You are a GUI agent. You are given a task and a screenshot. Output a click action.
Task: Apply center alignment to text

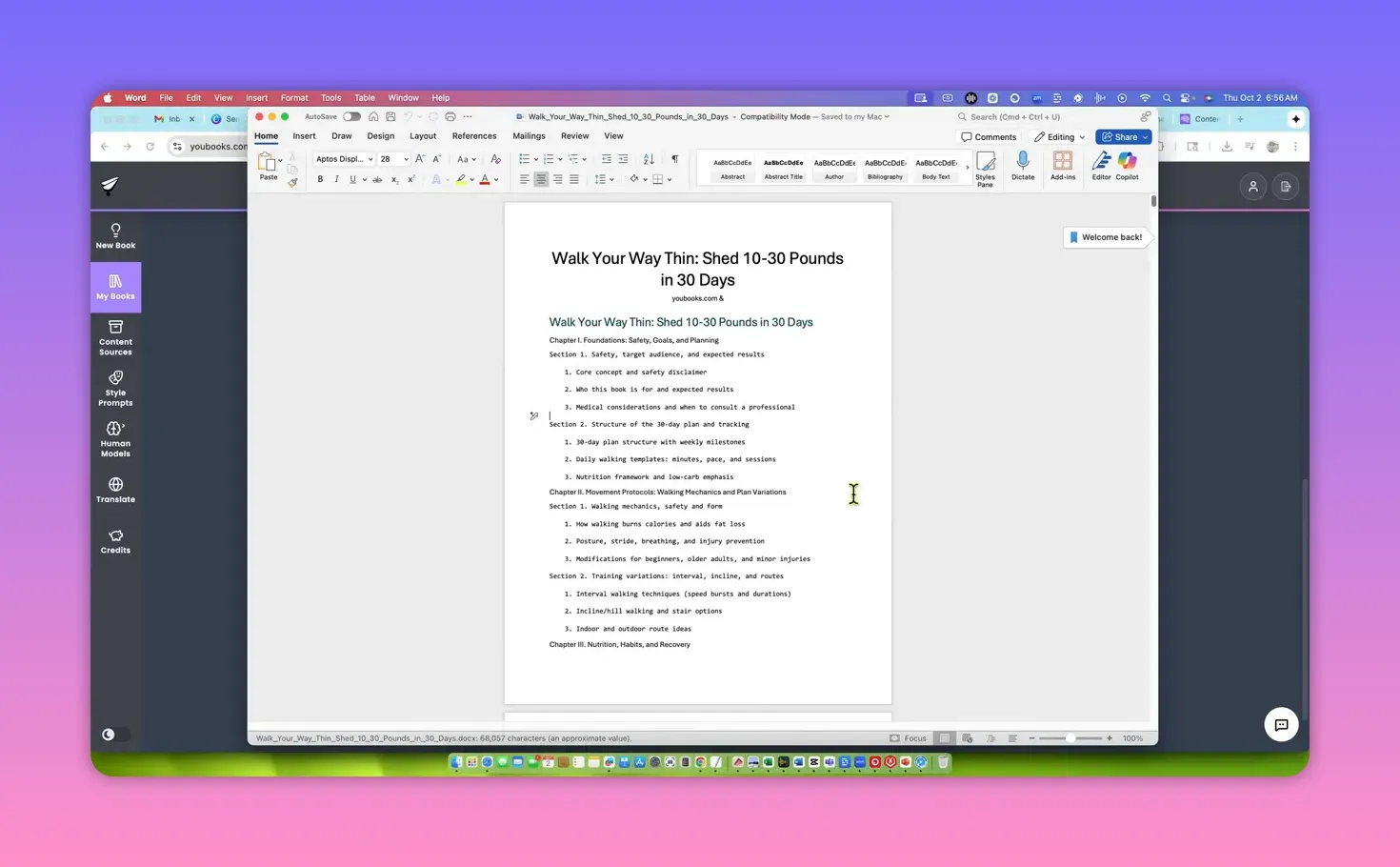[541, 179]
